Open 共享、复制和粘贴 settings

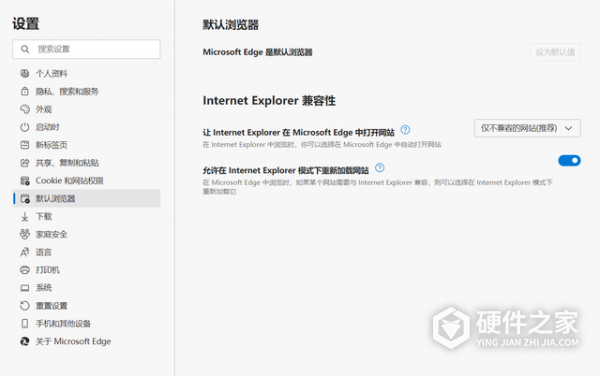(86, 163)
